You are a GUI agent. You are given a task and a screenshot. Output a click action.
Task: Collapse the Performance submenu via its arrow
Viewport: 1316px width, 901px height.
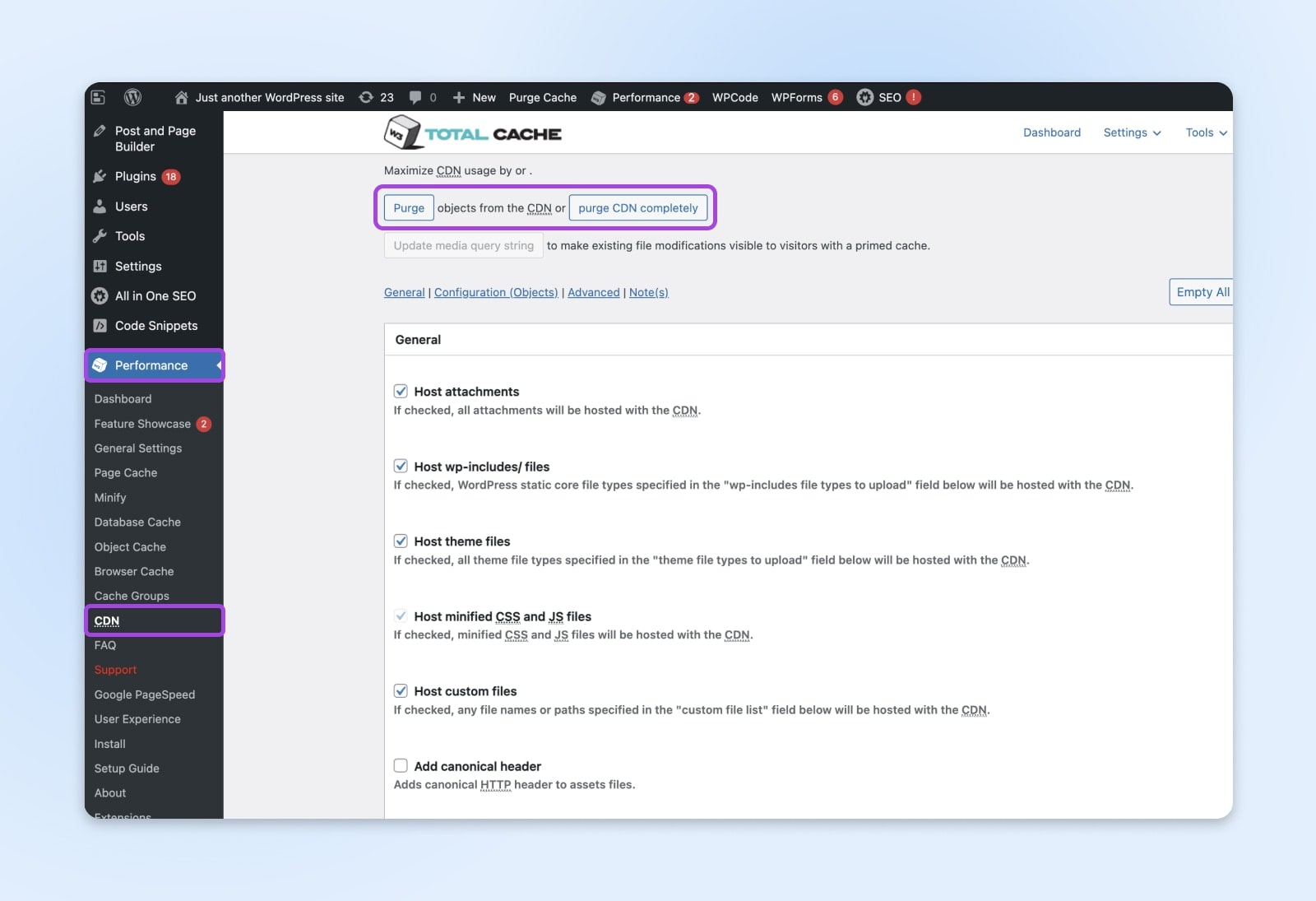click(x=218, y=365)
